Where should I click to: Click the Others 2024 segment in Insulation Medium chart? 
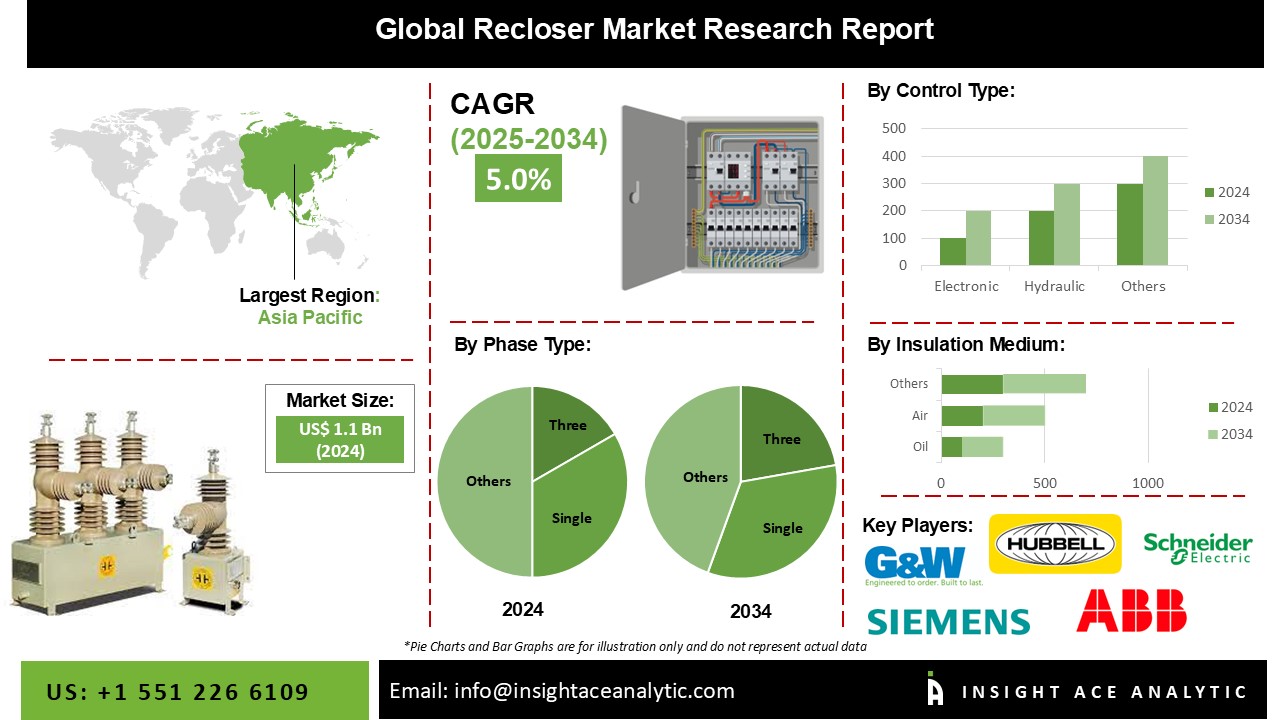point(972,384)
